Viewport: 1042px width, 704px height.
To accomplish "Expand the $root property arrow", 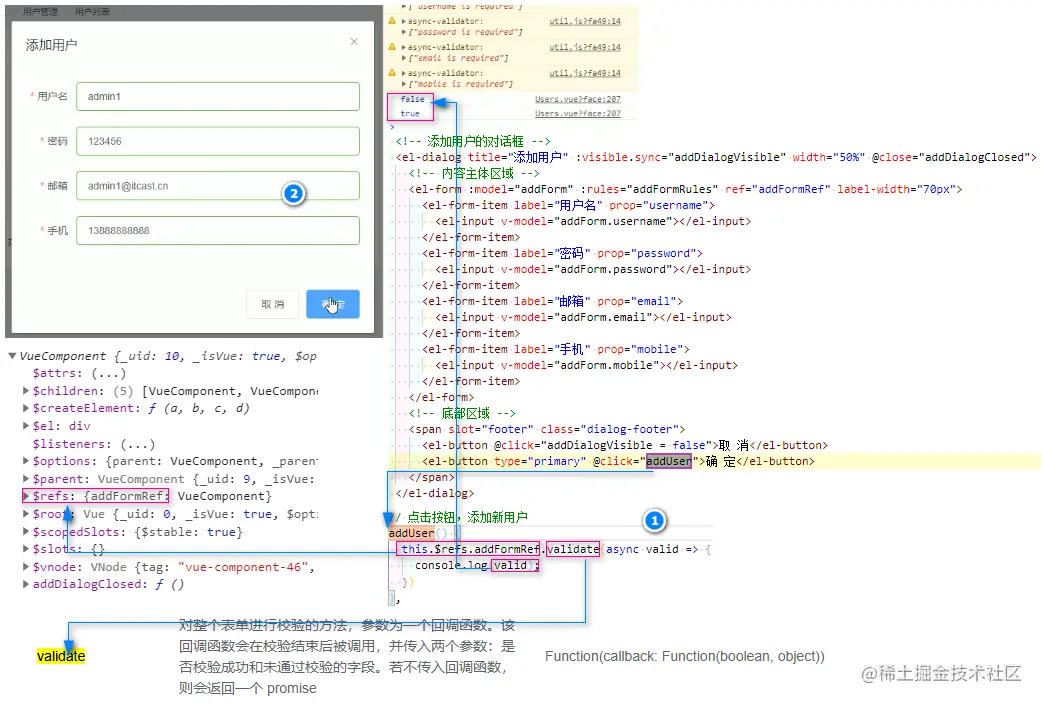I will (26, 514).
